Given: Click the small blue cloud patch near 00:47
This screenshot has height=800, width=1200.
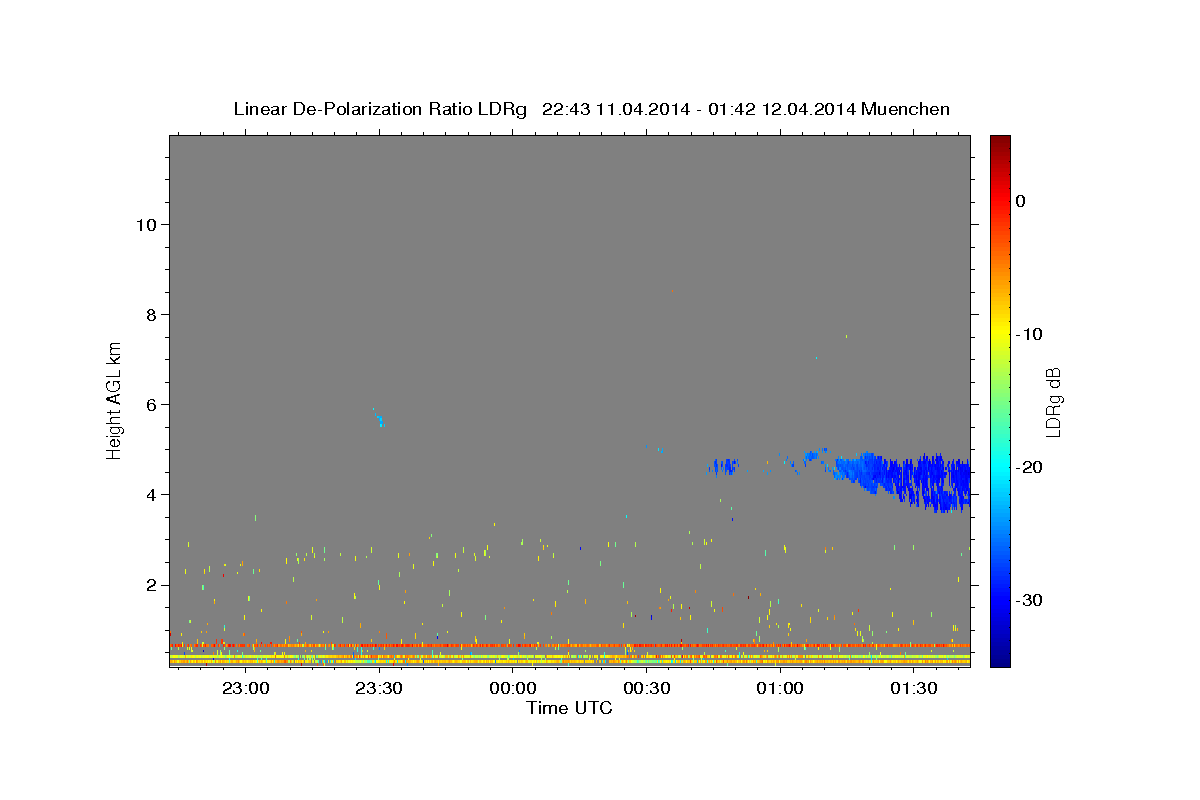Looking at the screenshot, I should point(723,466).
